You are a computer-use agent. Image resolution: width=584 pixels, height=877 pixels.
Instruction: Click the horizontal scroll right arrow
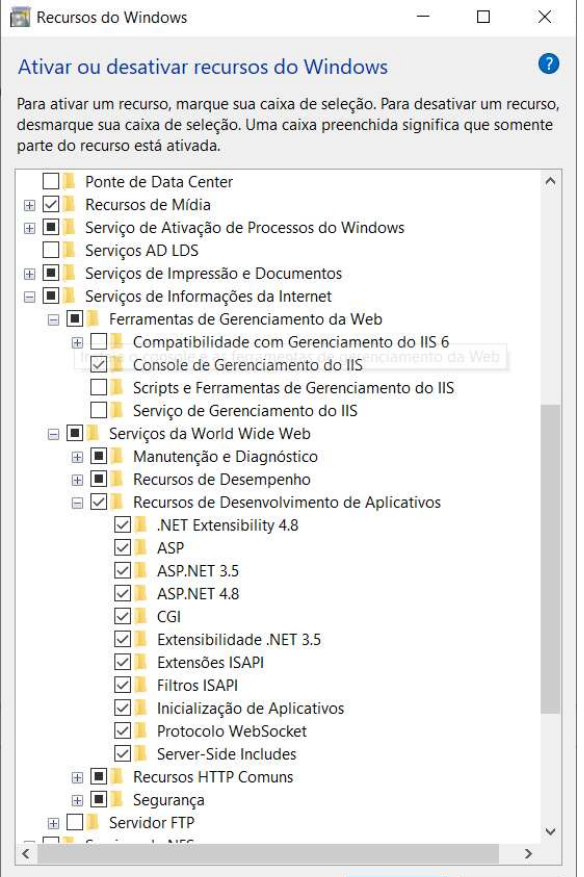[529, 854]
